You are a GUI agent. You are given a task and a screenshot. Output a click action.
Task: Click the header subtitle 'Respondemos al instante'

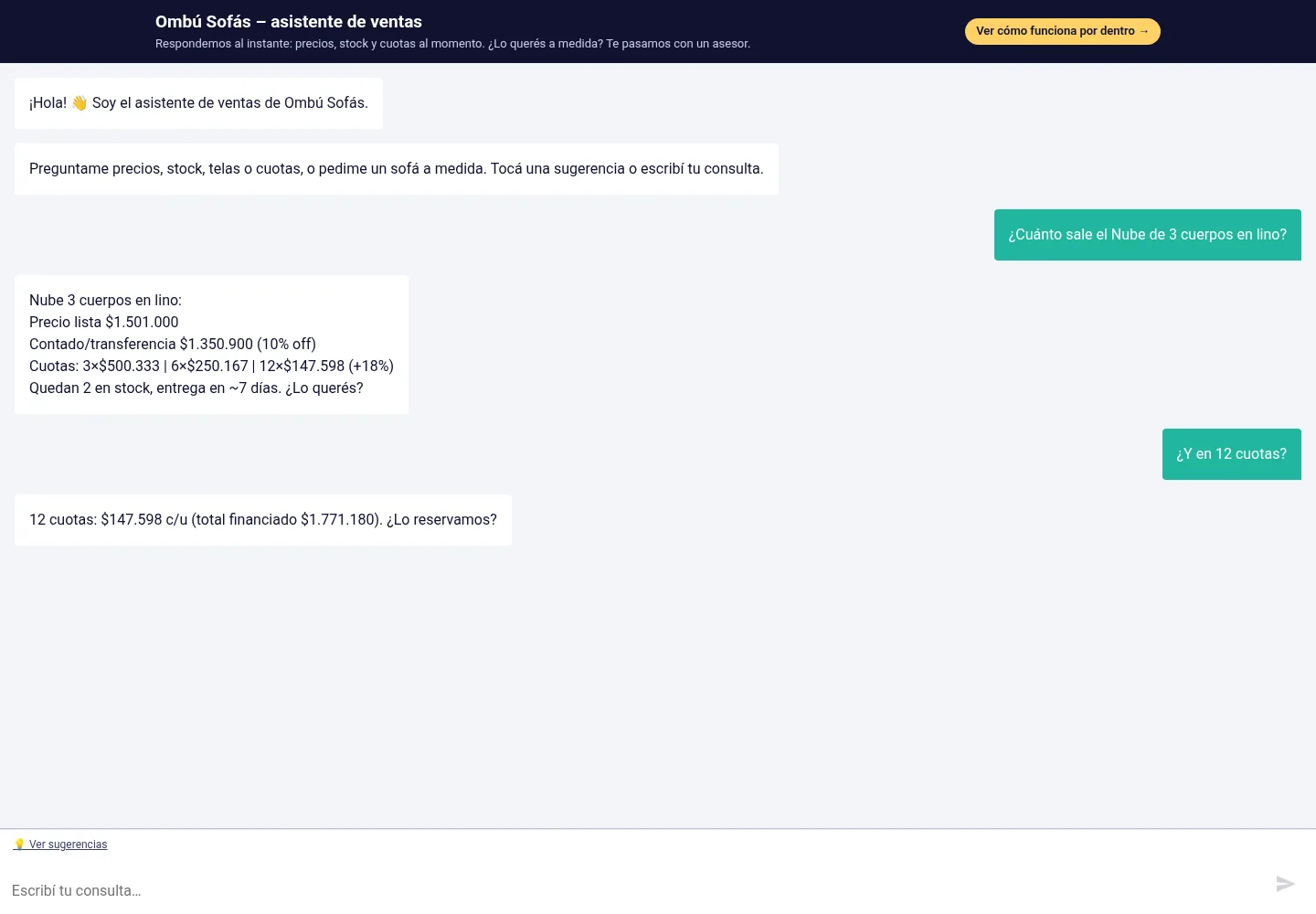[x=452, y=44]
